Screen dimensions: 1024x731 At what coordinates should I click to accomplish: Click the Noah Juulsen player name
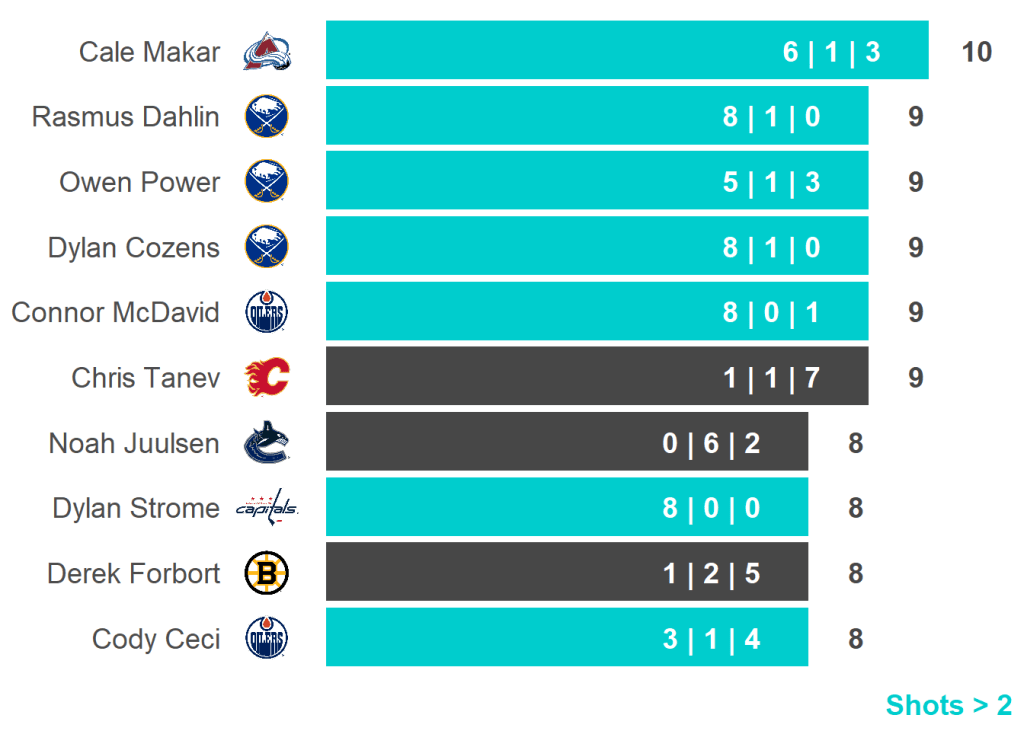click(134, 443)
